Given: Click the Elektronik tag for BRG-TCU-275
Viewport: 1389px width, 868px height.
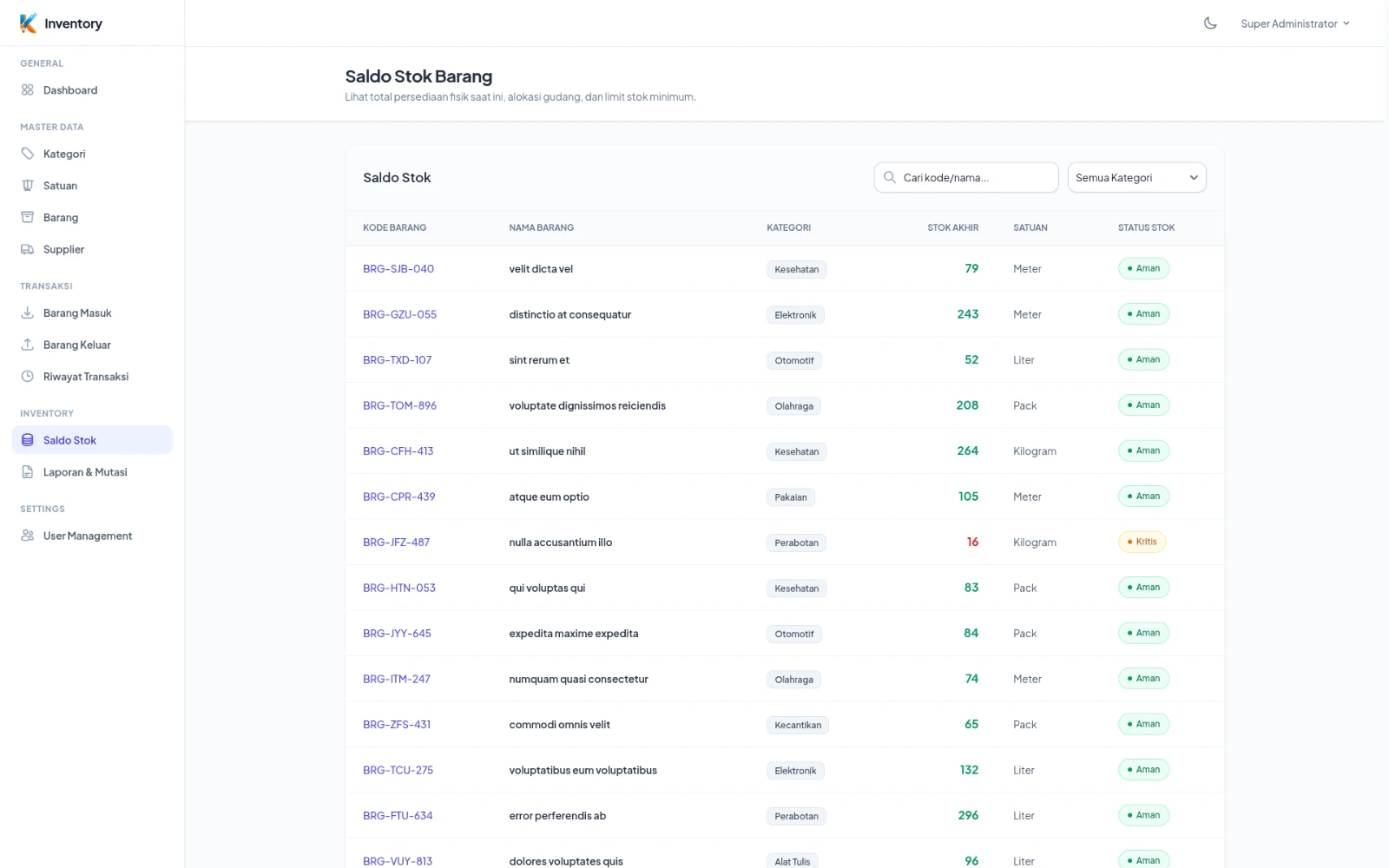Looking at the screenshot, I should [x=795, y=771].
